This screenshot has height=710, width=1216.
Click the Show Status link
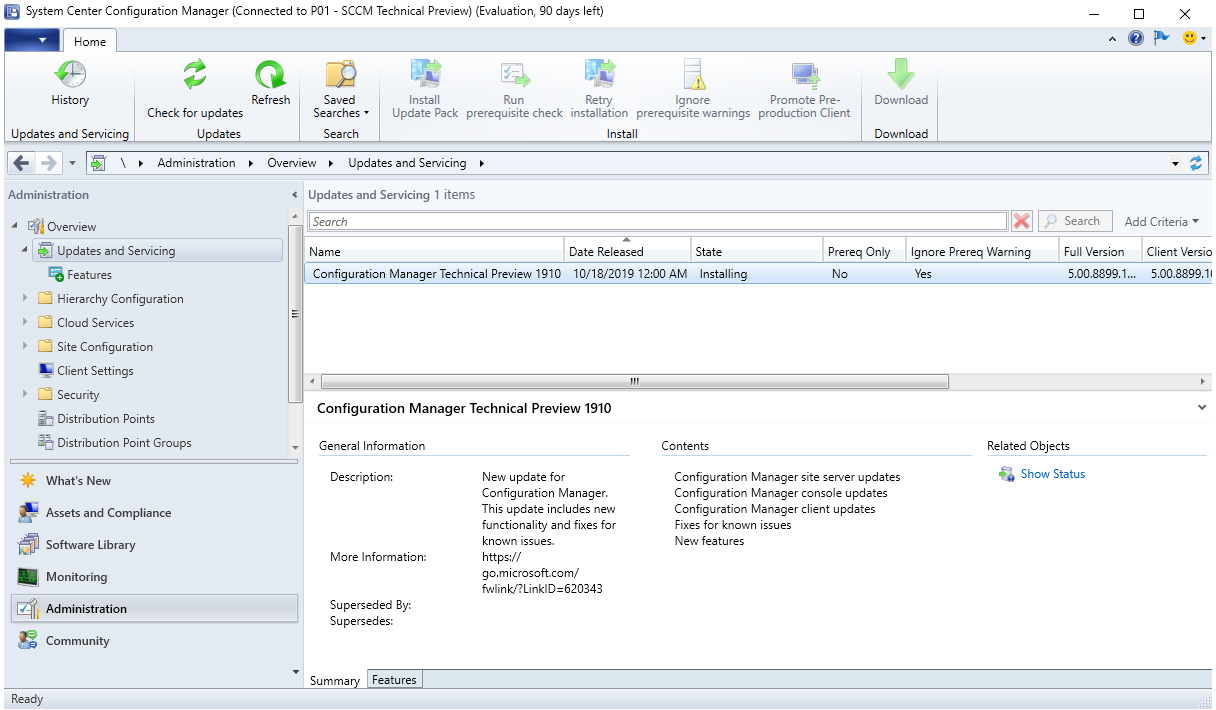1052,474
